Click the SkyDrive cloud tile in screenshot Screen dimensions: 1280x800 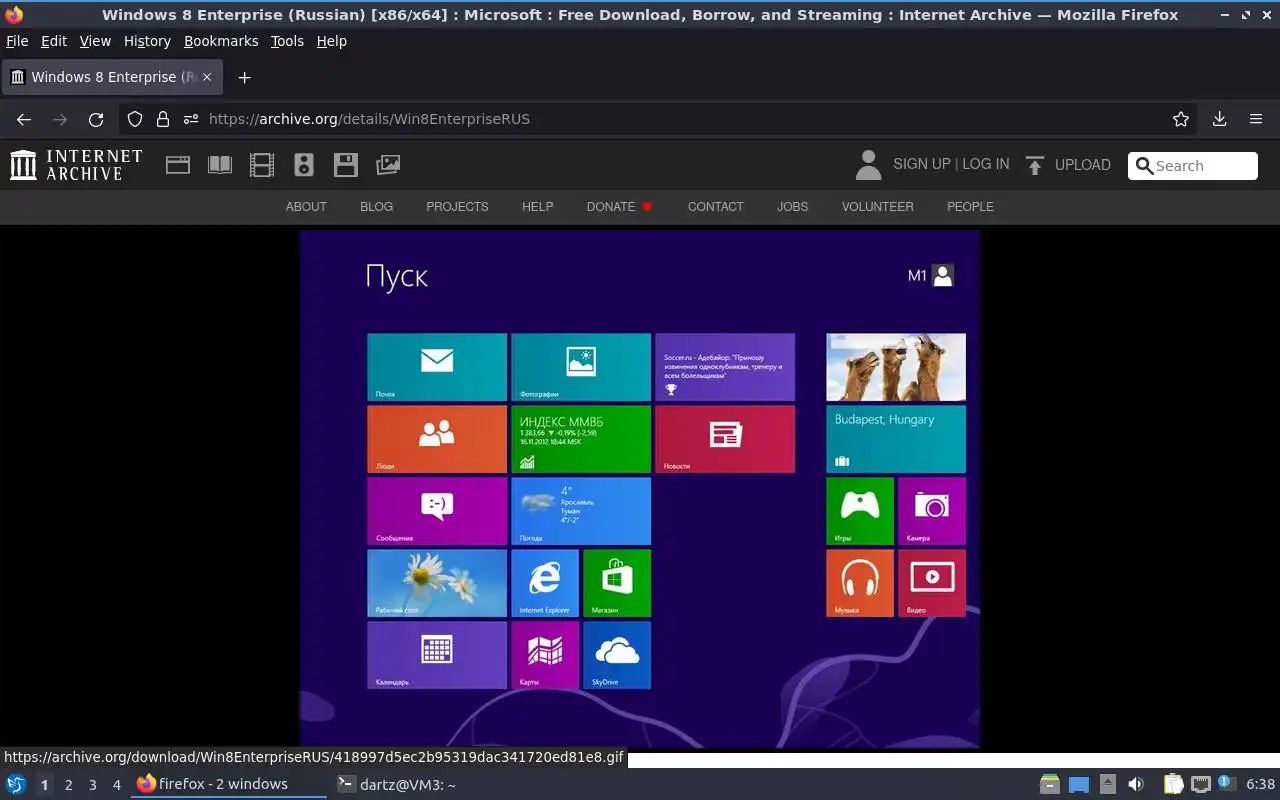click(x=617, y=655)
